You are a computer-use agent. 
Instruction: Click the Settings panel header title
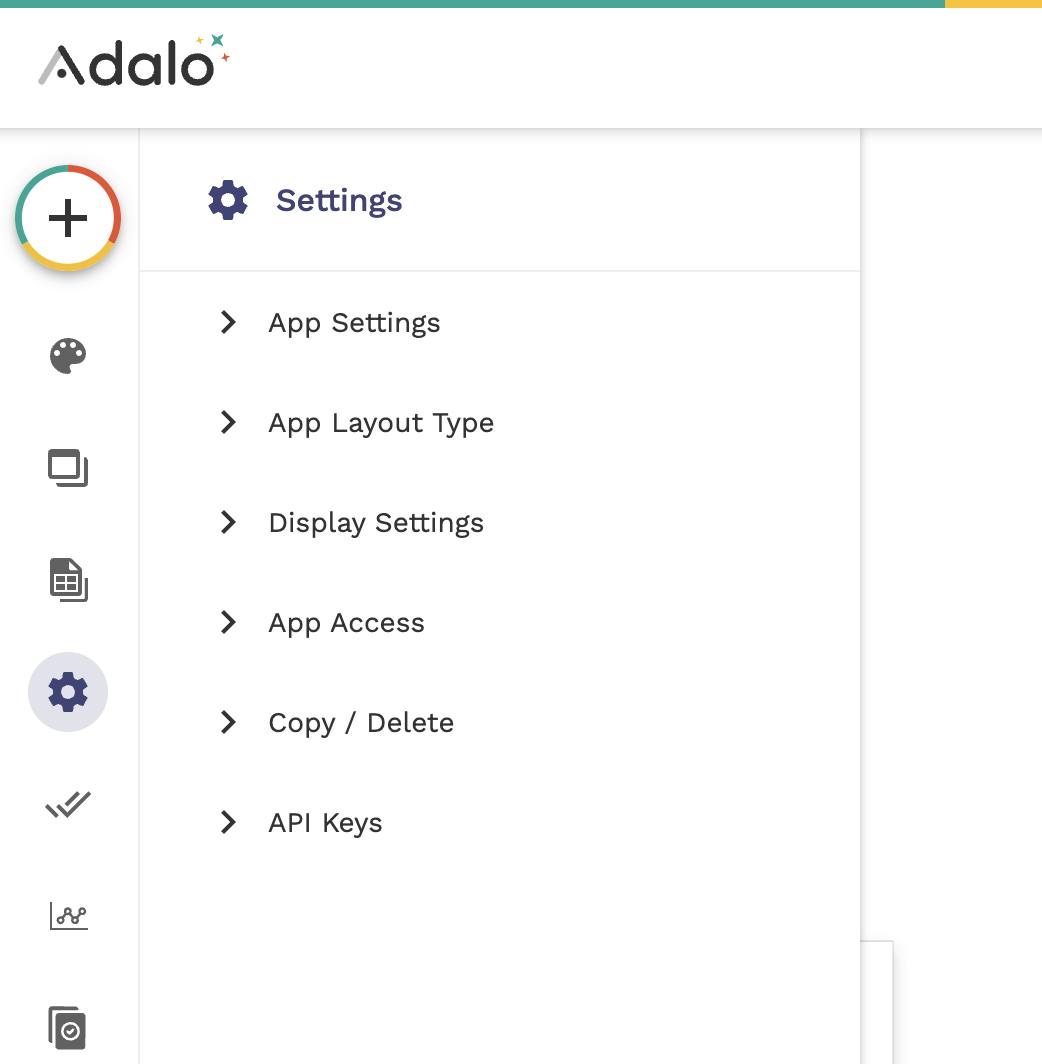tap(339, 200)
